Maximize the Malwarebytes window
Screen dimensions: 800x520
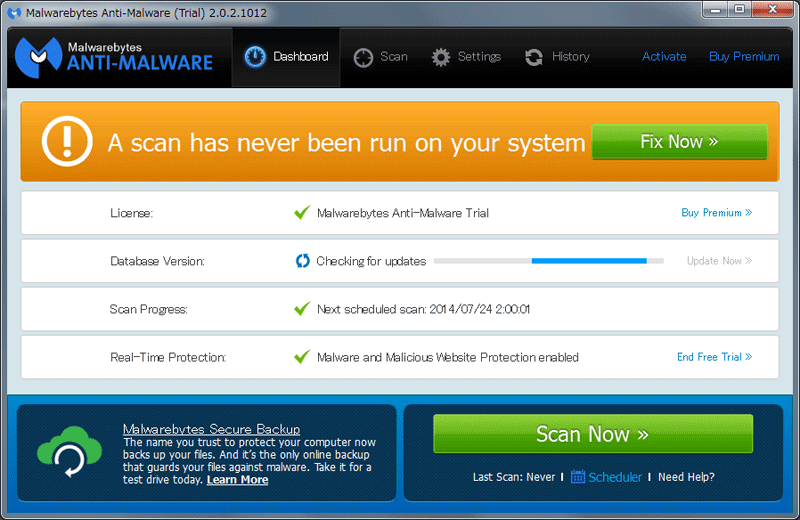coord(739,9)
